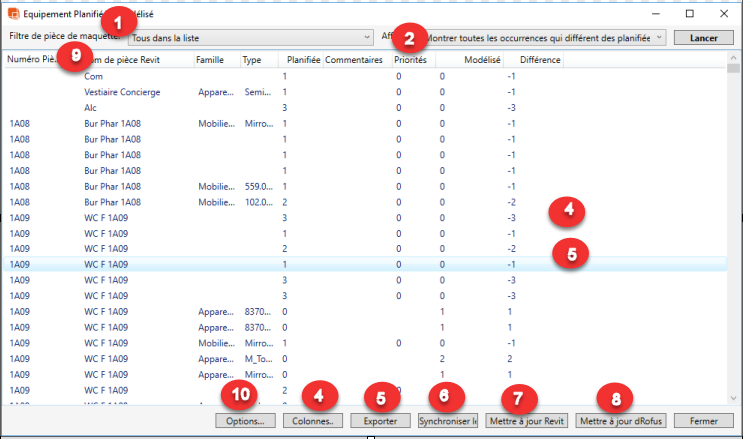Click the Colonnes.. button

tap(314, 421)
